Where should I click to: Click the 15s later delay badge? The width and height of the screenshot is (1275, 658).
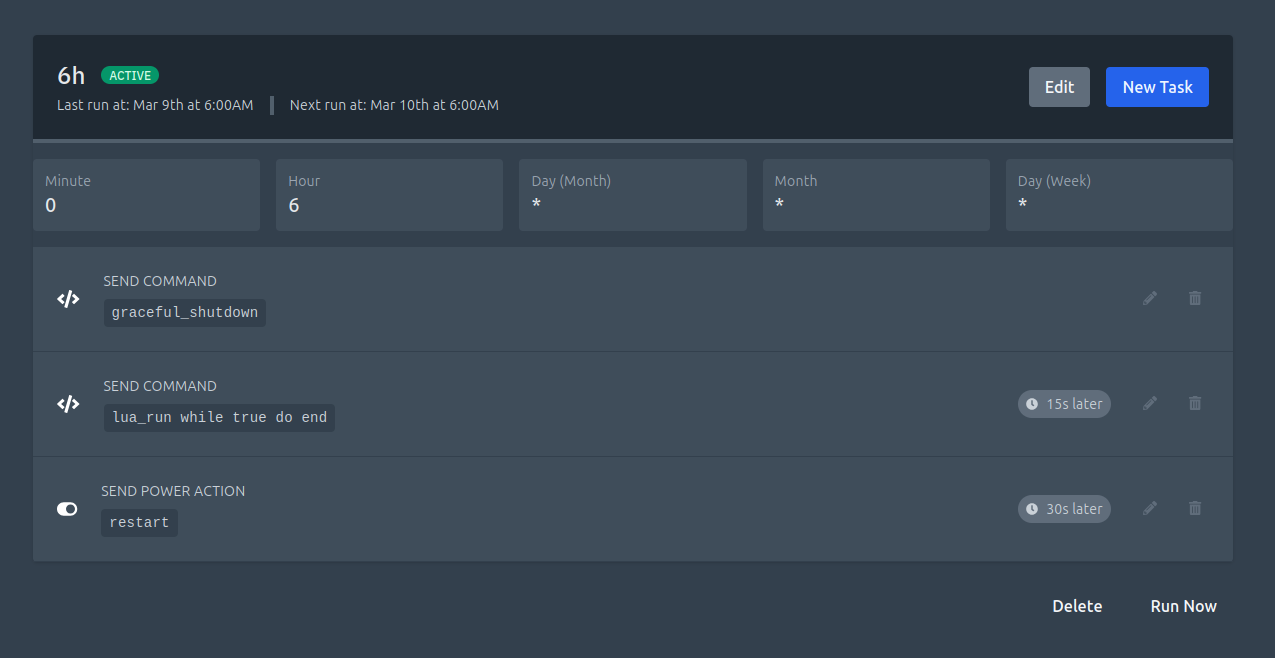1064,404
